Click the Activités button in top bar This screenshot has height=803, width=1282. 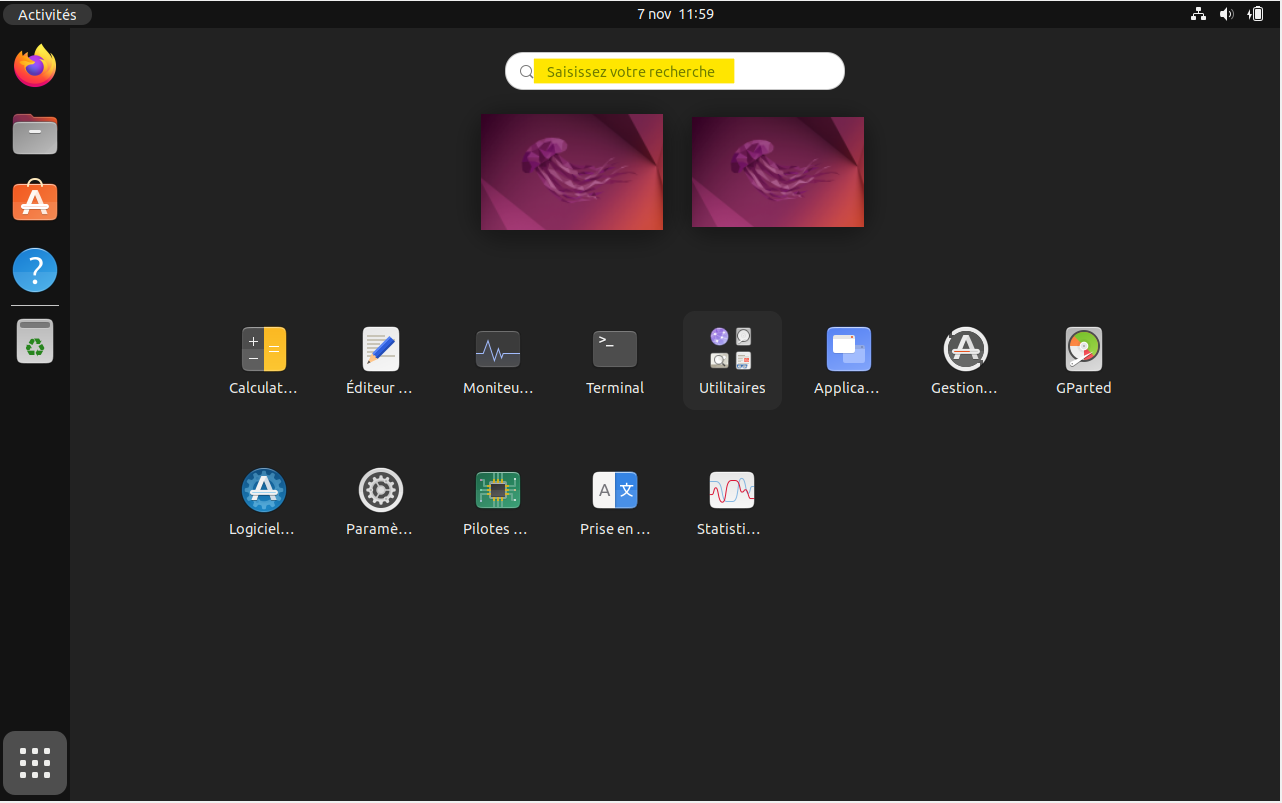coord(47,15)
